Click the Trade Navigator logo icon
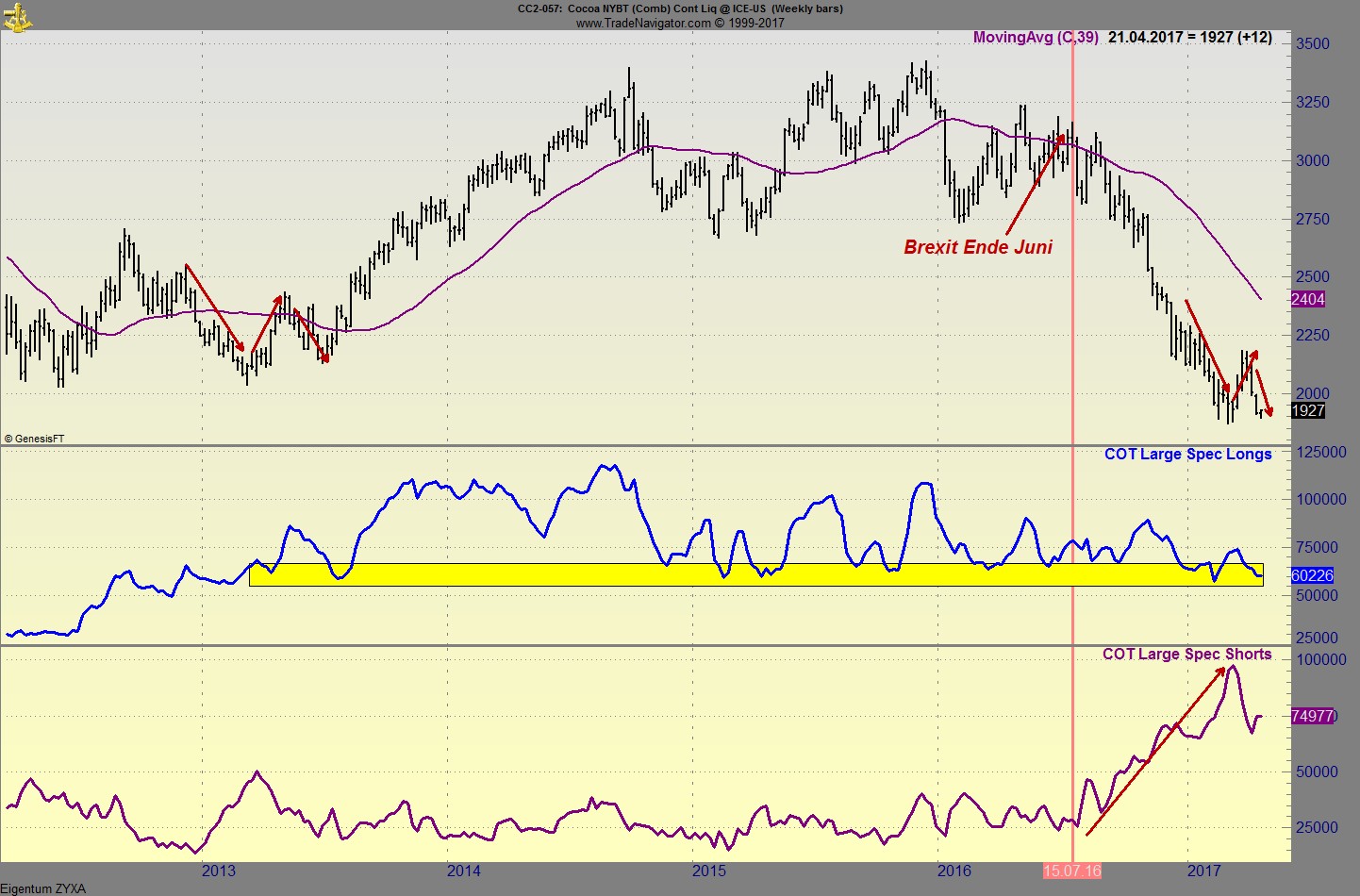The height and width of the screenshot is (896, 1360). [16, 16]
